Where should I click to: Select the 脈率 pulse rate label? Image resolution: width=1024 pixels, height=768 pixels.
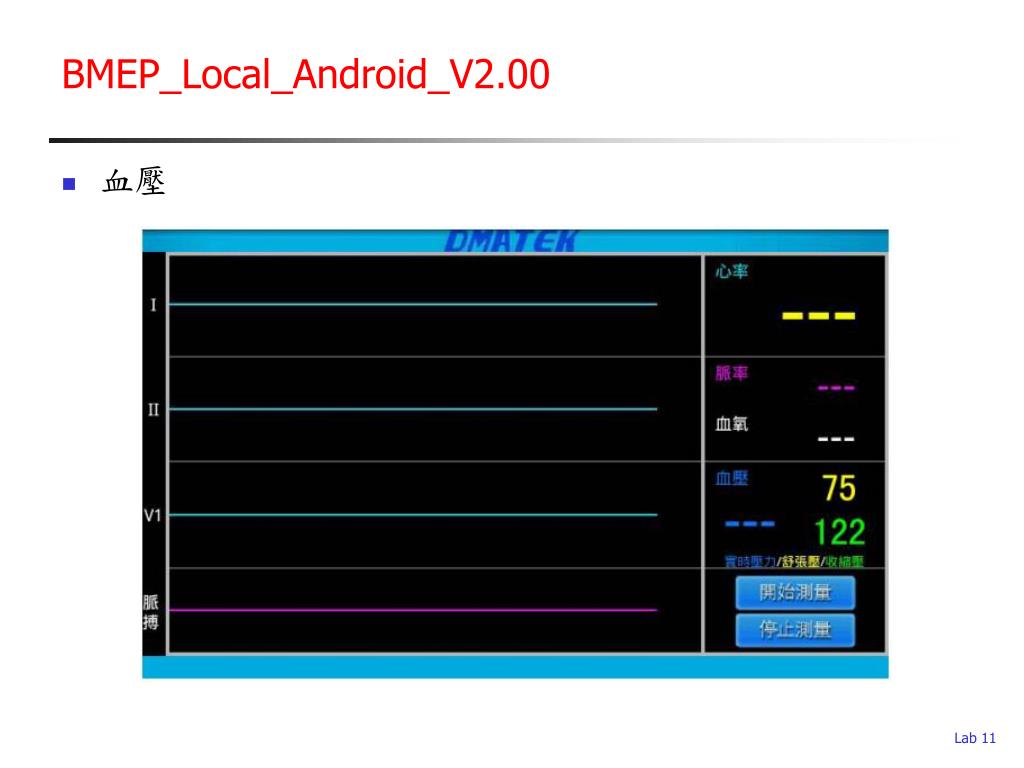731,373
